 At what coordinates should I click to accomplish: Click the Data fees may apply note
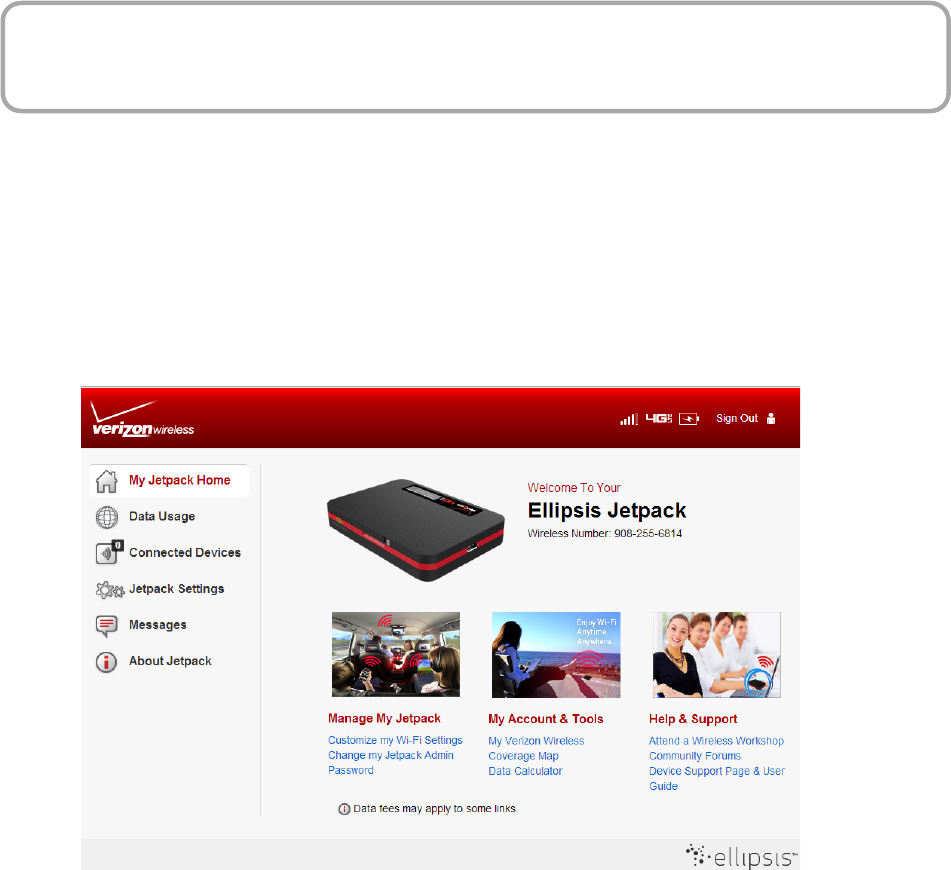(435, 809)
